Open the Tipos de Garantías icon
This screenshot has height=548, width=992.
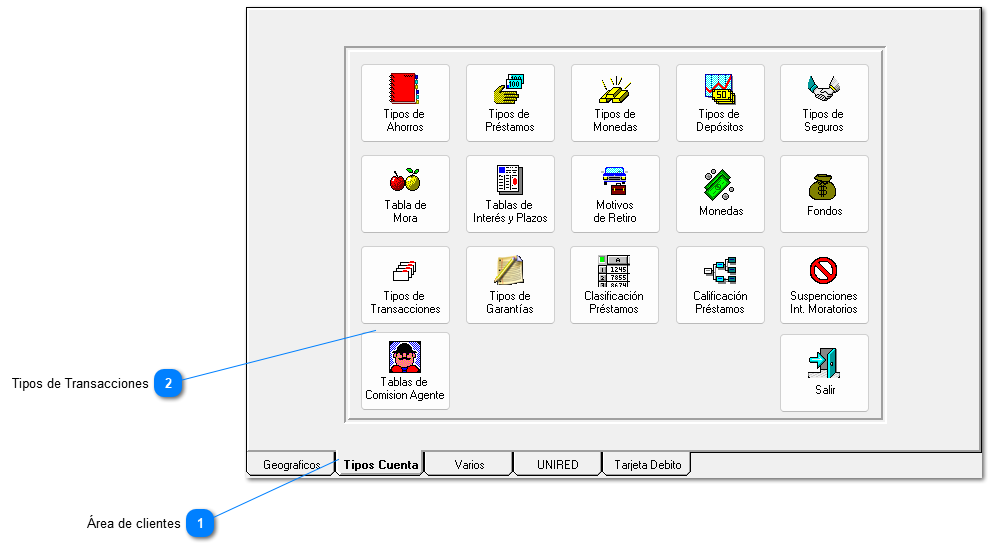[510, 285]
